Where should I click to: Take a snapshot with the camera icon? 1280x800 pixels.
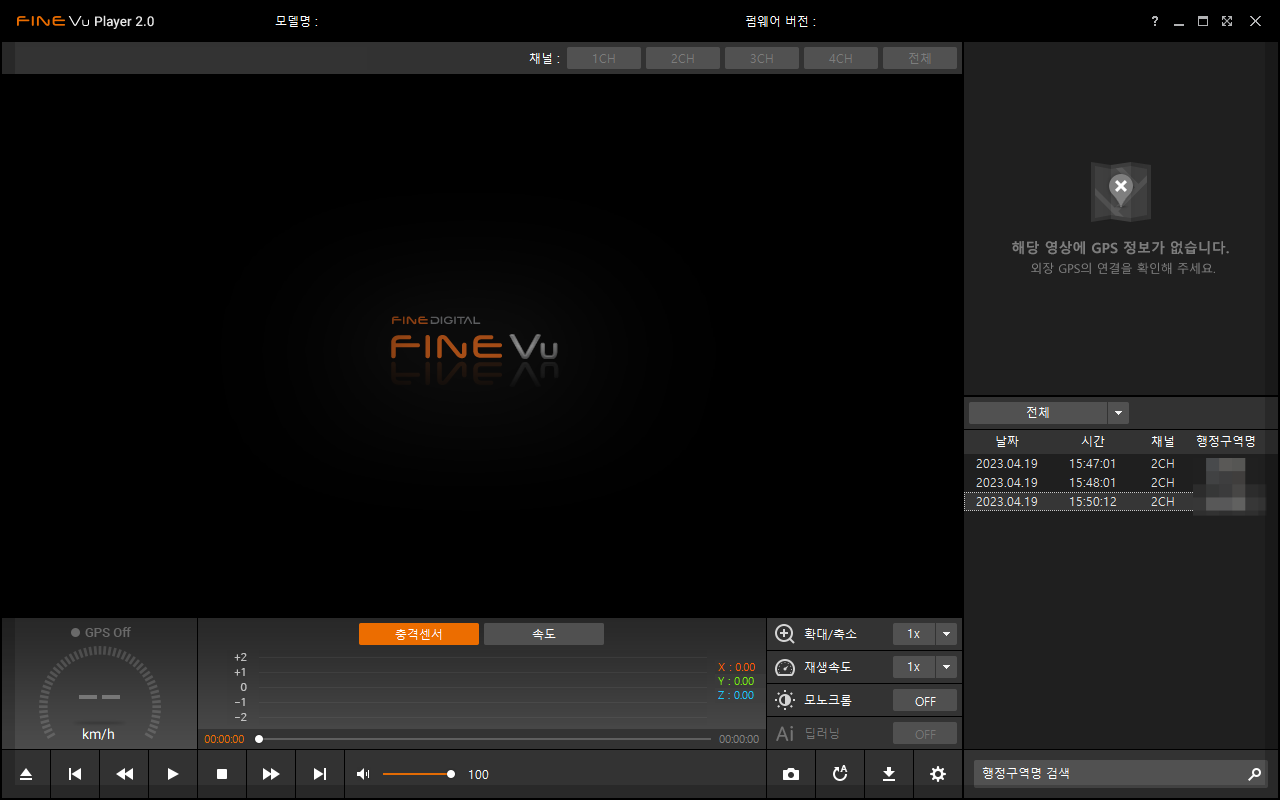791,774
